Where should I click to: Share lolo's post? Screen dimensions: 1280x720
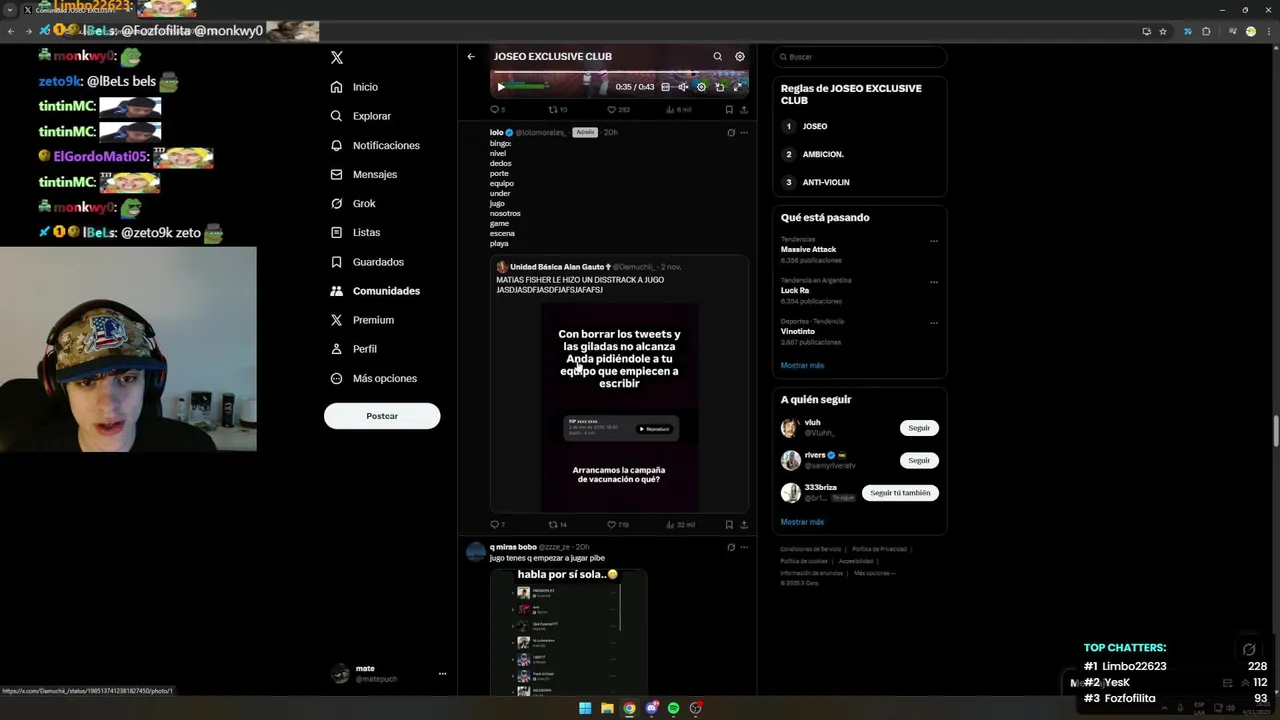(x=743, y=524)
